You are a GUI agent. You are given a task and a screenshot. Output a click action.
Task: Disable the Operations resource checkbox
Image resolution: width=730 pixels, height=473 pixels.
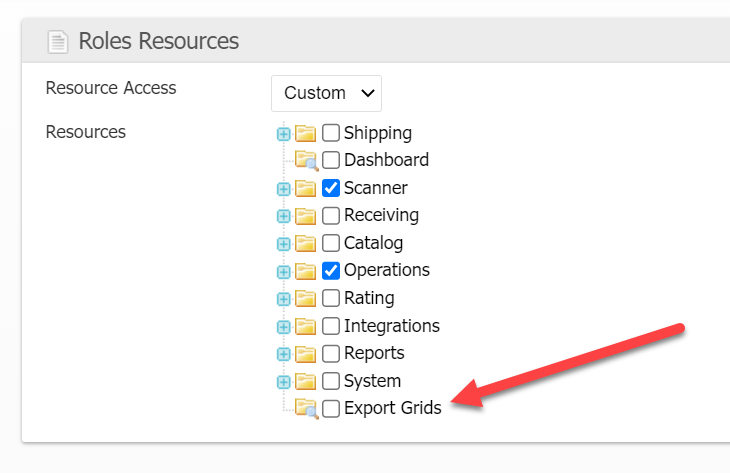click(331, 271)
